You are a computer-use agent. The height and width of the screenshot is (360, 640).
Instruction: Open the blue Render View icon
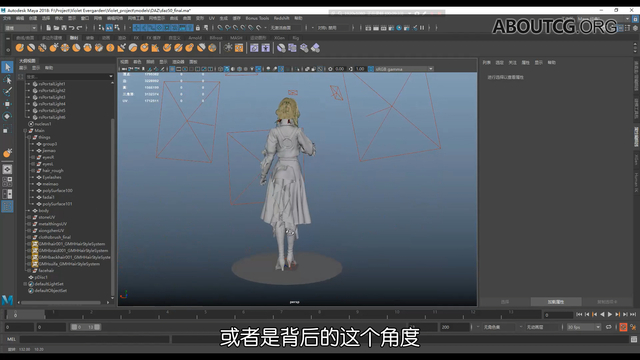tap(399, 28)
